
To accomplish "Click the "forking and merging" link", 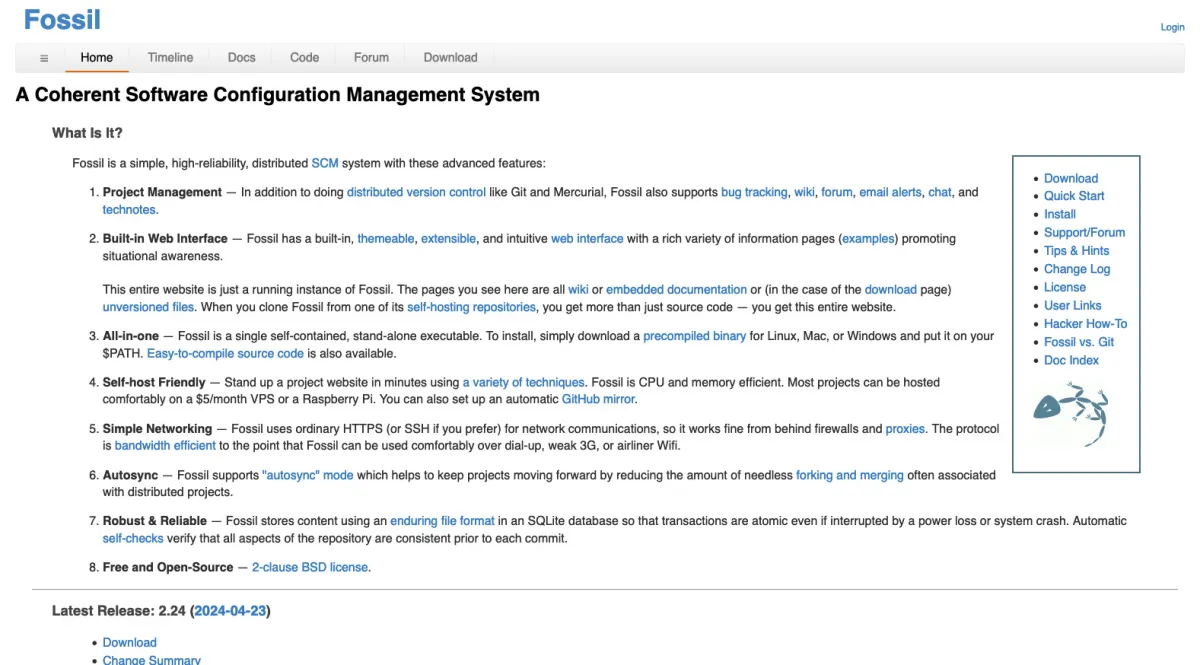I will [x=850, y=475].
